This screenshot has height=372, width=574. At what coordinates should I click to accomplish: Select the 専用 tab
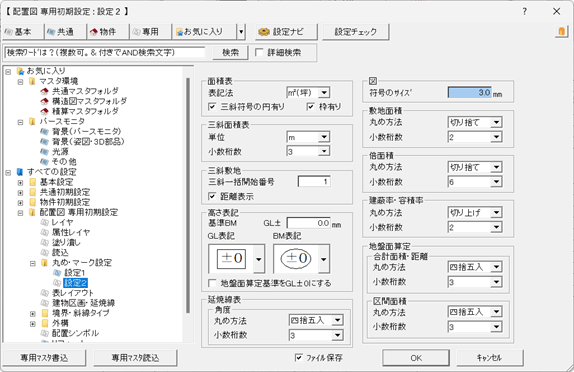tap(150, 32)
